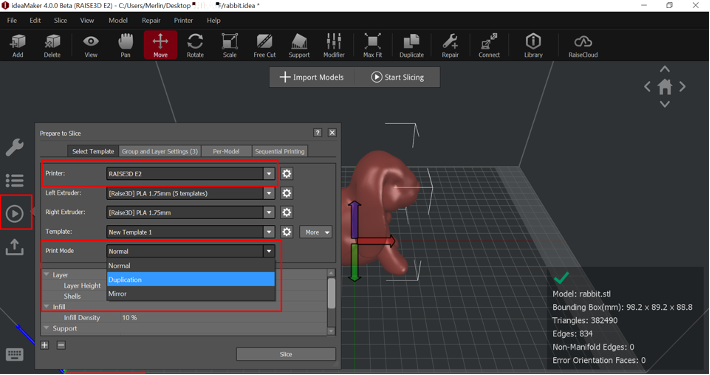Open the Print Mode dropdown

pos(190,251)
